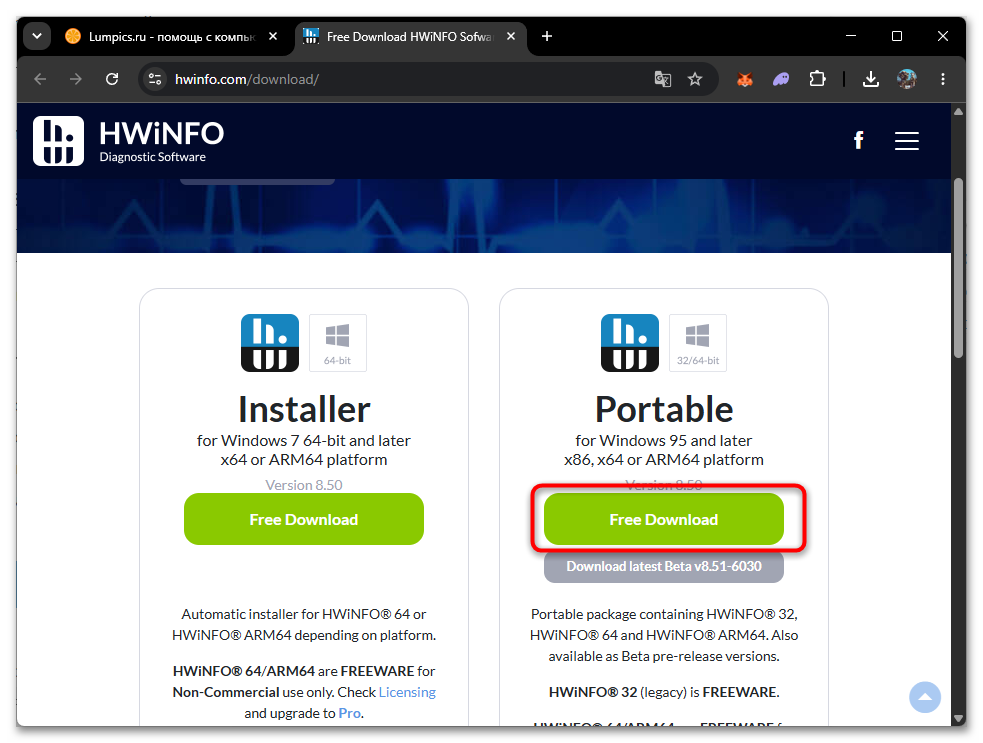This screenshot has height=743, width=983.
Task: Click the browser Back arrow
Action: coord(40,79)
